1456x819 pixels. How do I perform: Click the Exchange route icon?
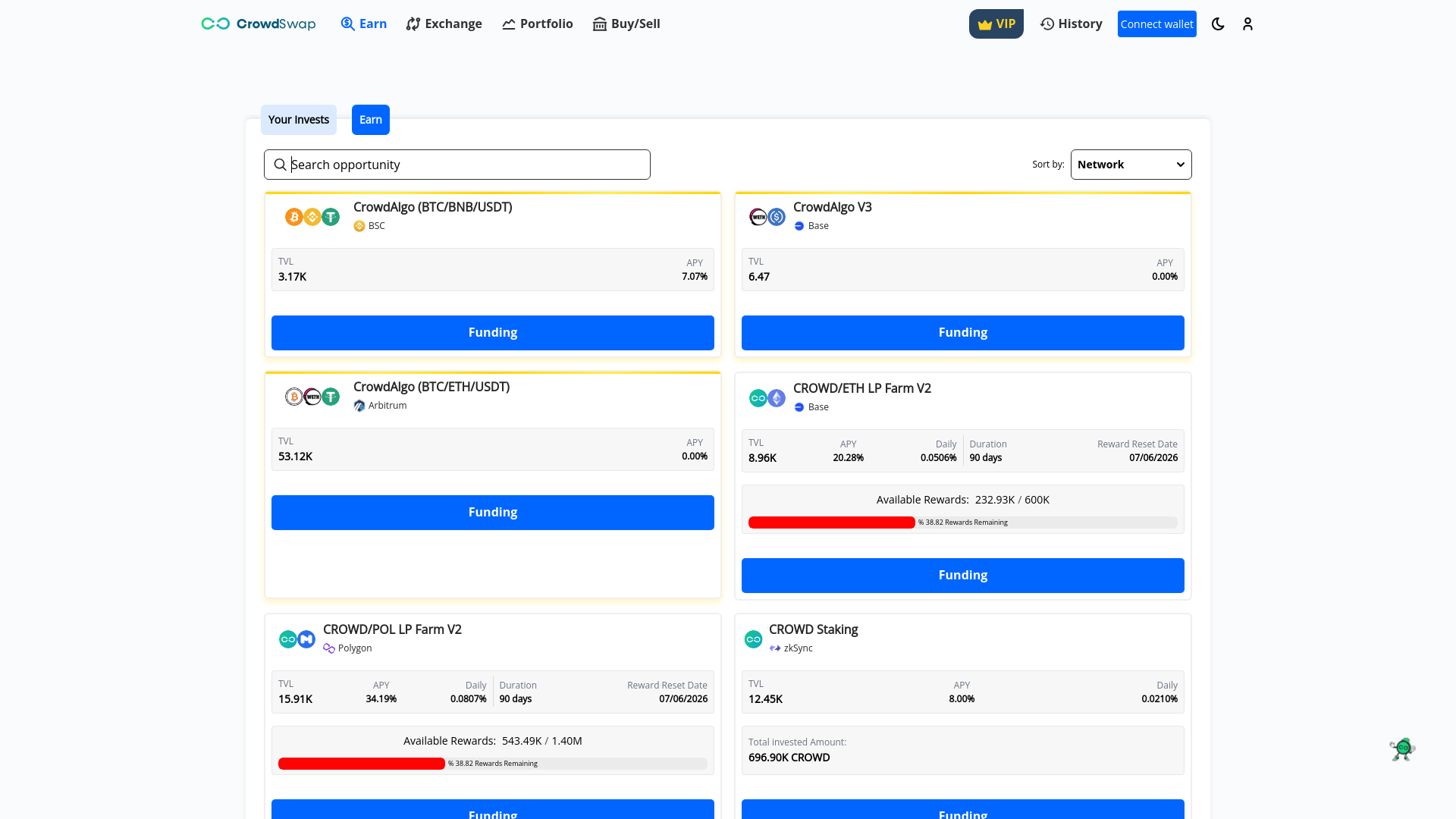(413, 24)
